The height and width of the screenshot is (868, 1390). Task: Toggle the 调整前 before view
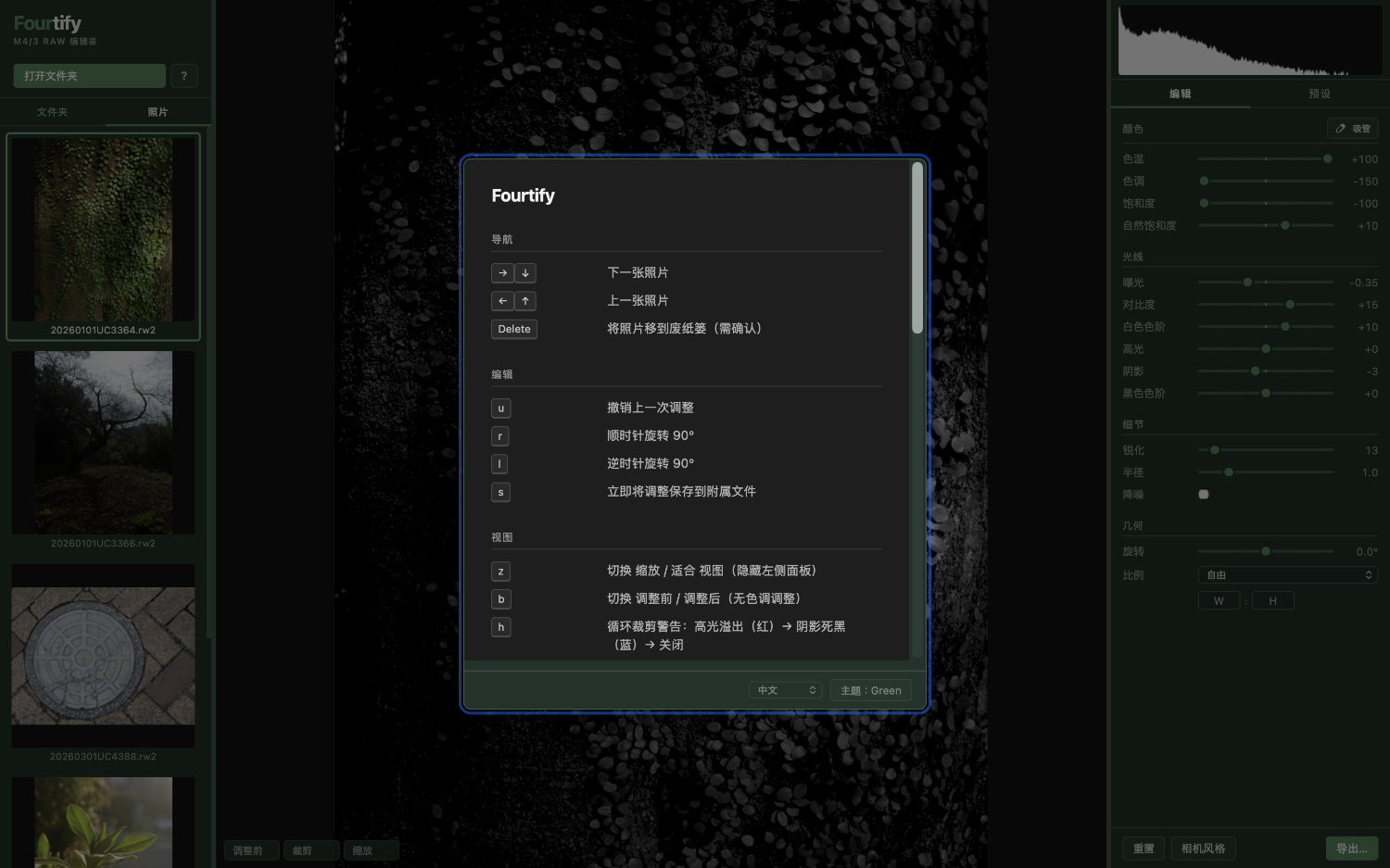click(248, 850)
